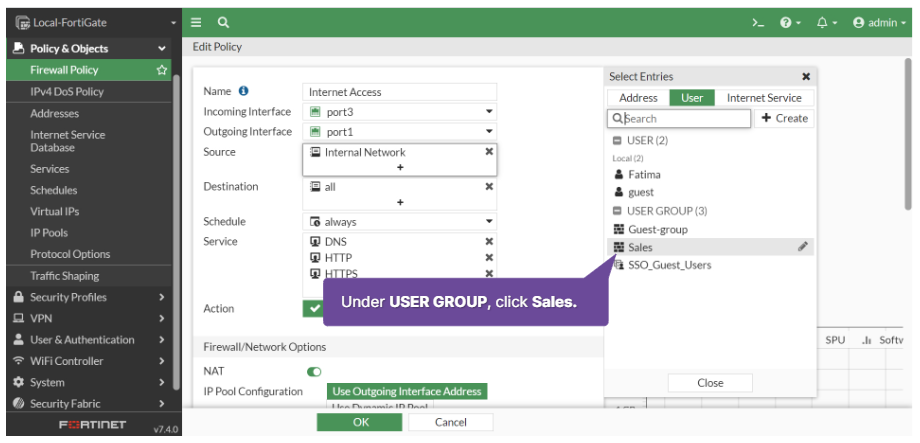Viewport: 920px width, 443px height.
Task: Switch to the Internet Service tab
Action: click(764, 98)
